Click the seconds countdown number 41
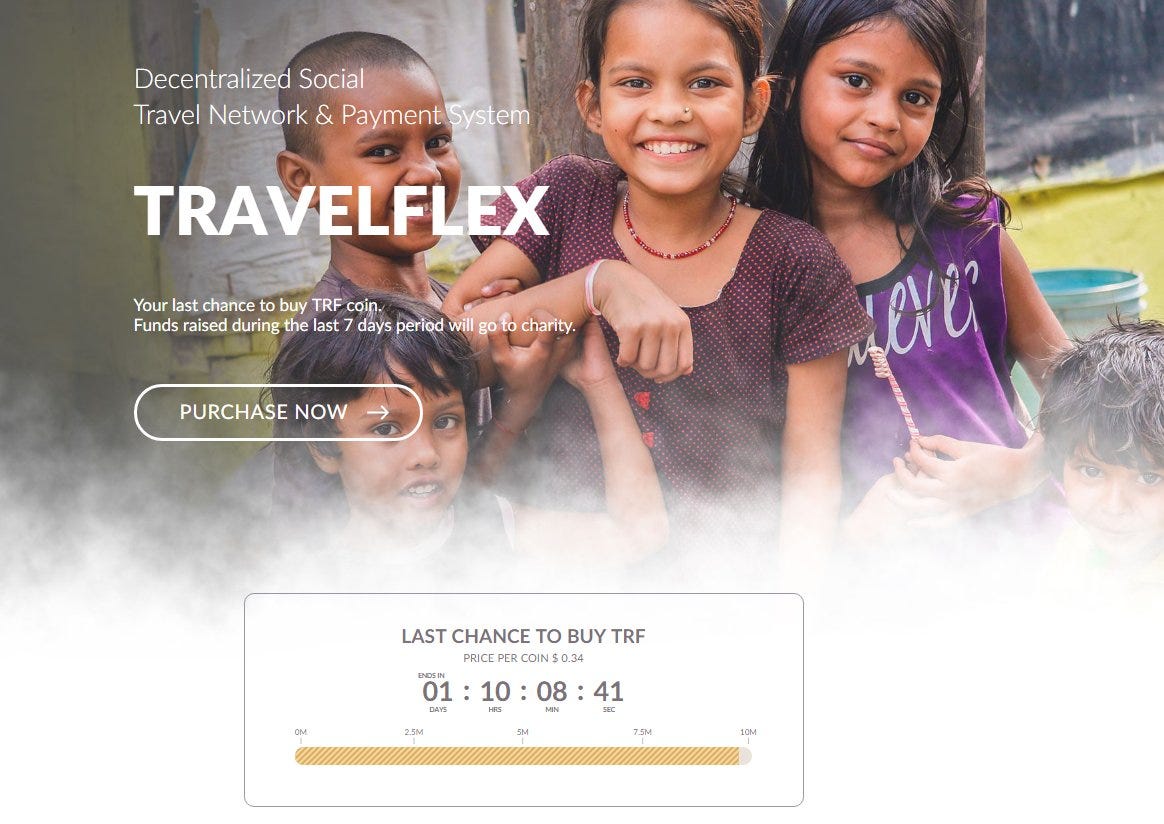The height and width of the screenshot is (824, 1164). (609, 692)
